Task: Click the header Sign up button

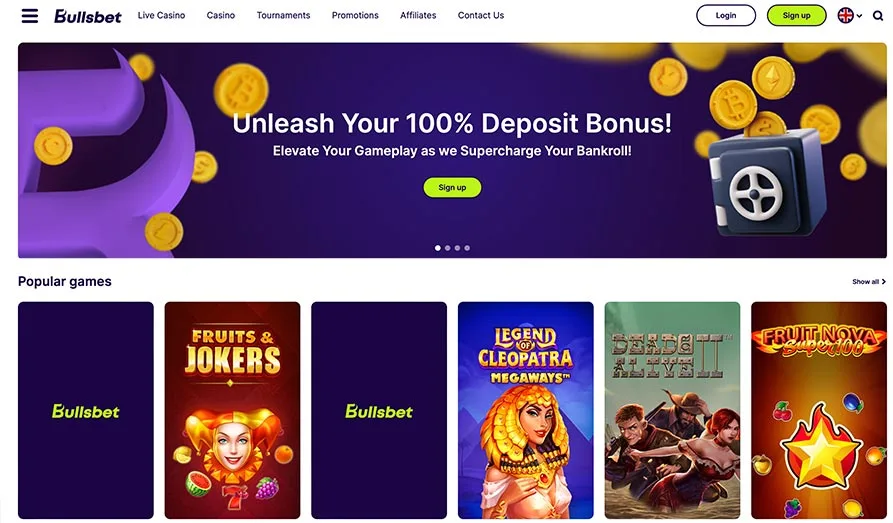Action: click(796, 15)
